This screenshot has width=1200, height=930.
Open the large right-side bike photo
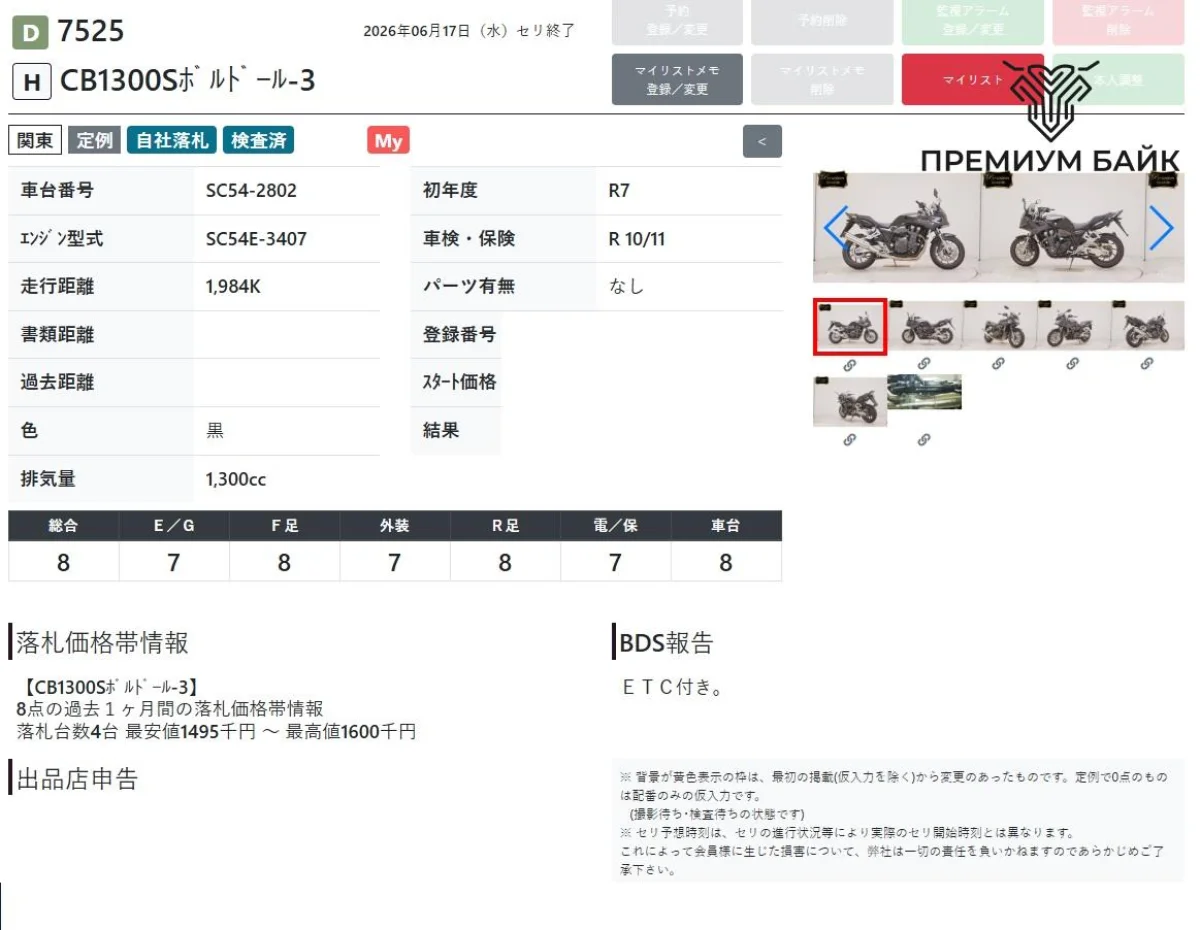pos(1064,228)
